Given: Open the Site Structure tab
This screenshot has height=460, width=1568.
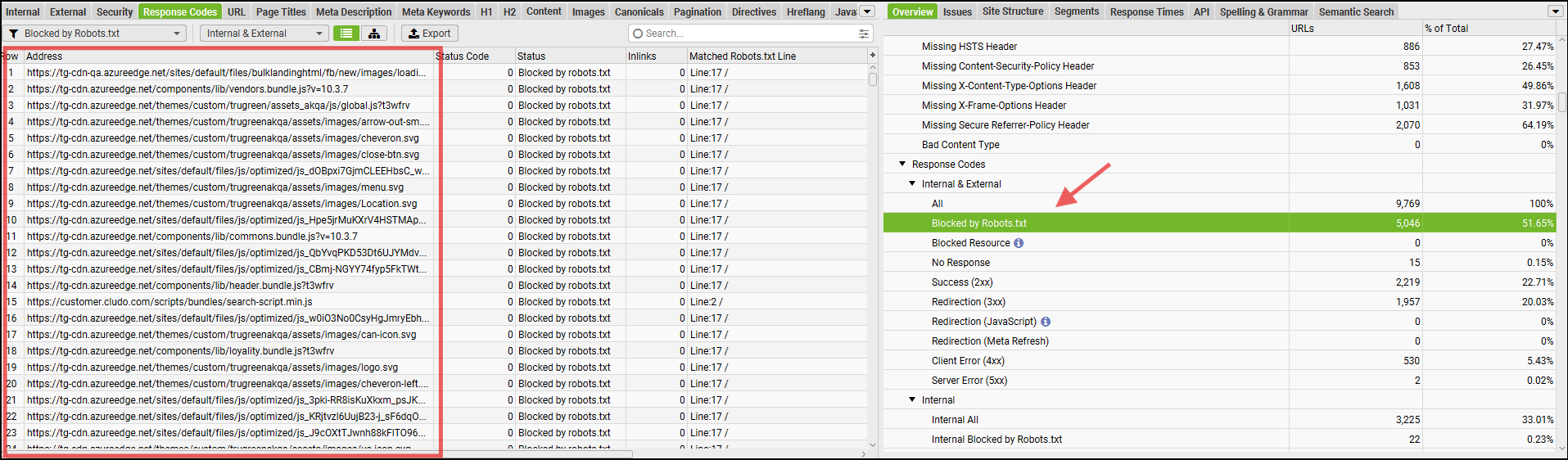Looking at the screenshot, I should (1013, 11).
